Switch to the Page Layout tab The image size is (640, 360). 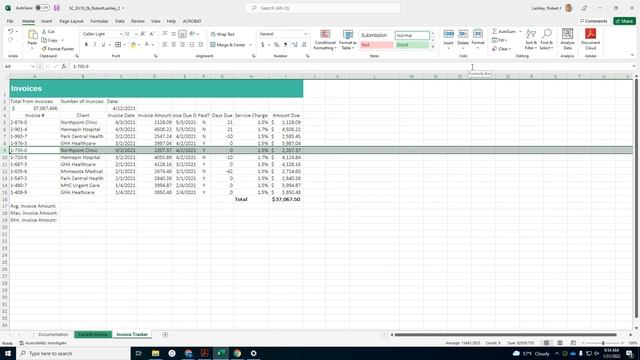click(71, 21)
